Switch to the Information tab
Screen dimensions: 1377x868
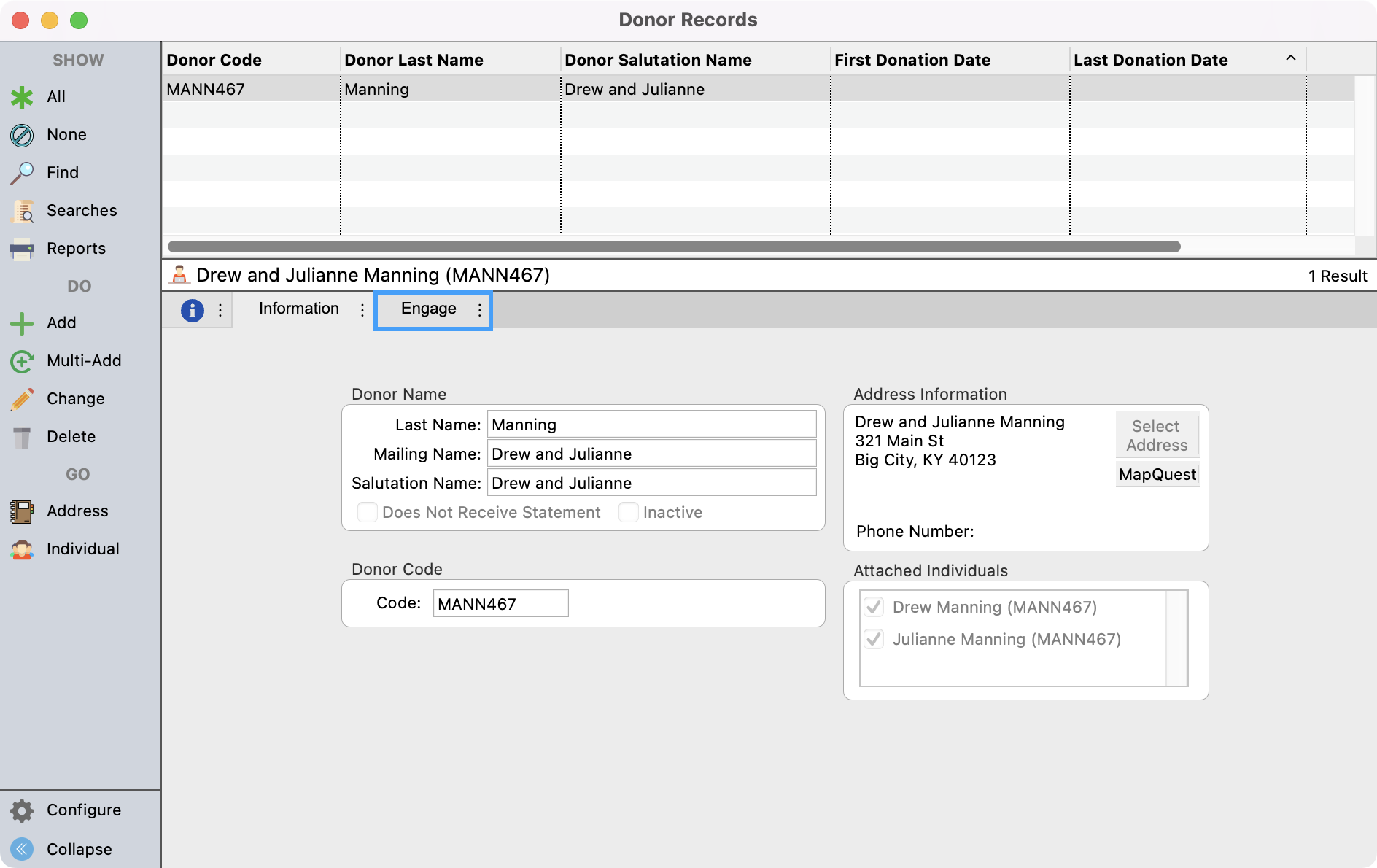(298, 309)
